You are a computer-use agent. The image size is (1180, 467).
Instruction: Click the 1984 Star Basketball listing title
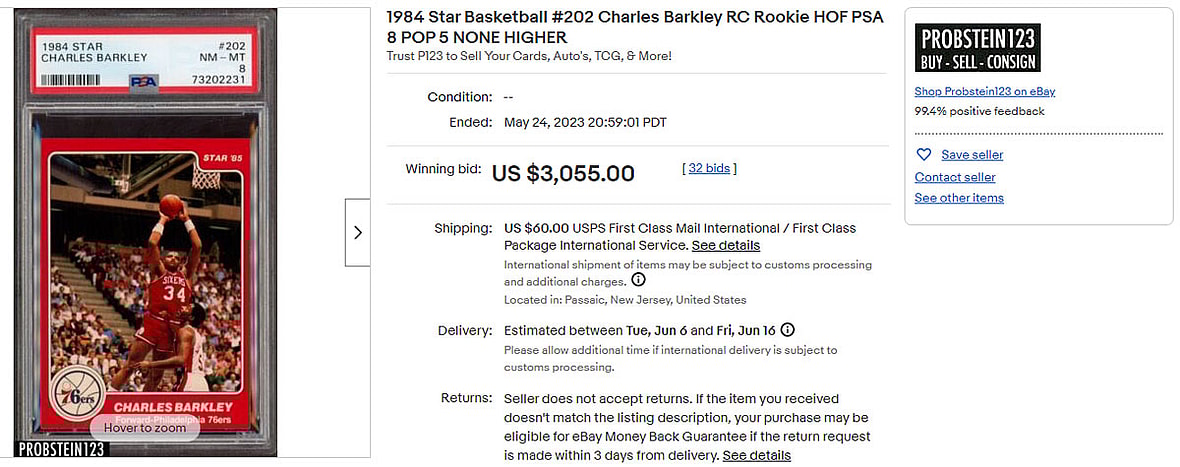pos(634,28)
